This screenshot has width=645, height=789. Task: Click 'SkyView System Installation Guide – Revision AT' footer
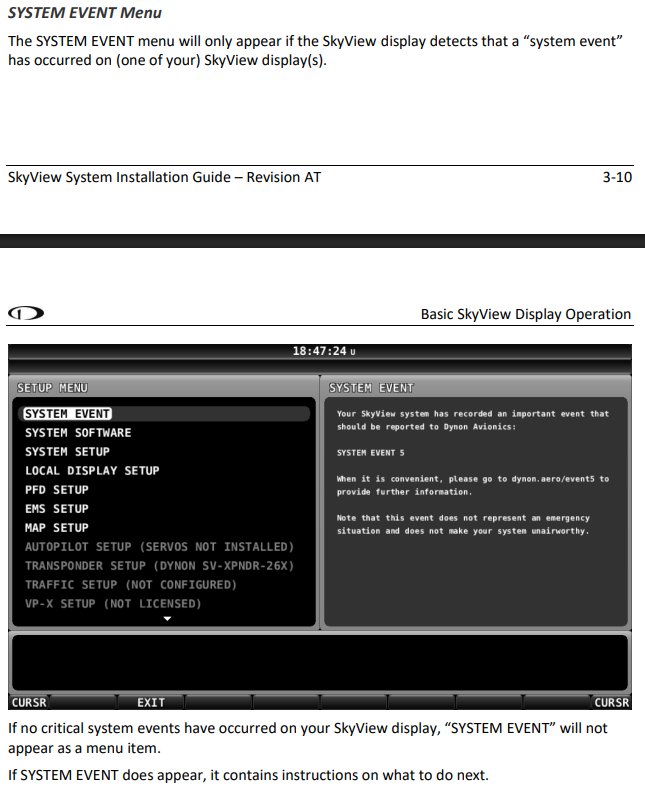[164, 177]
